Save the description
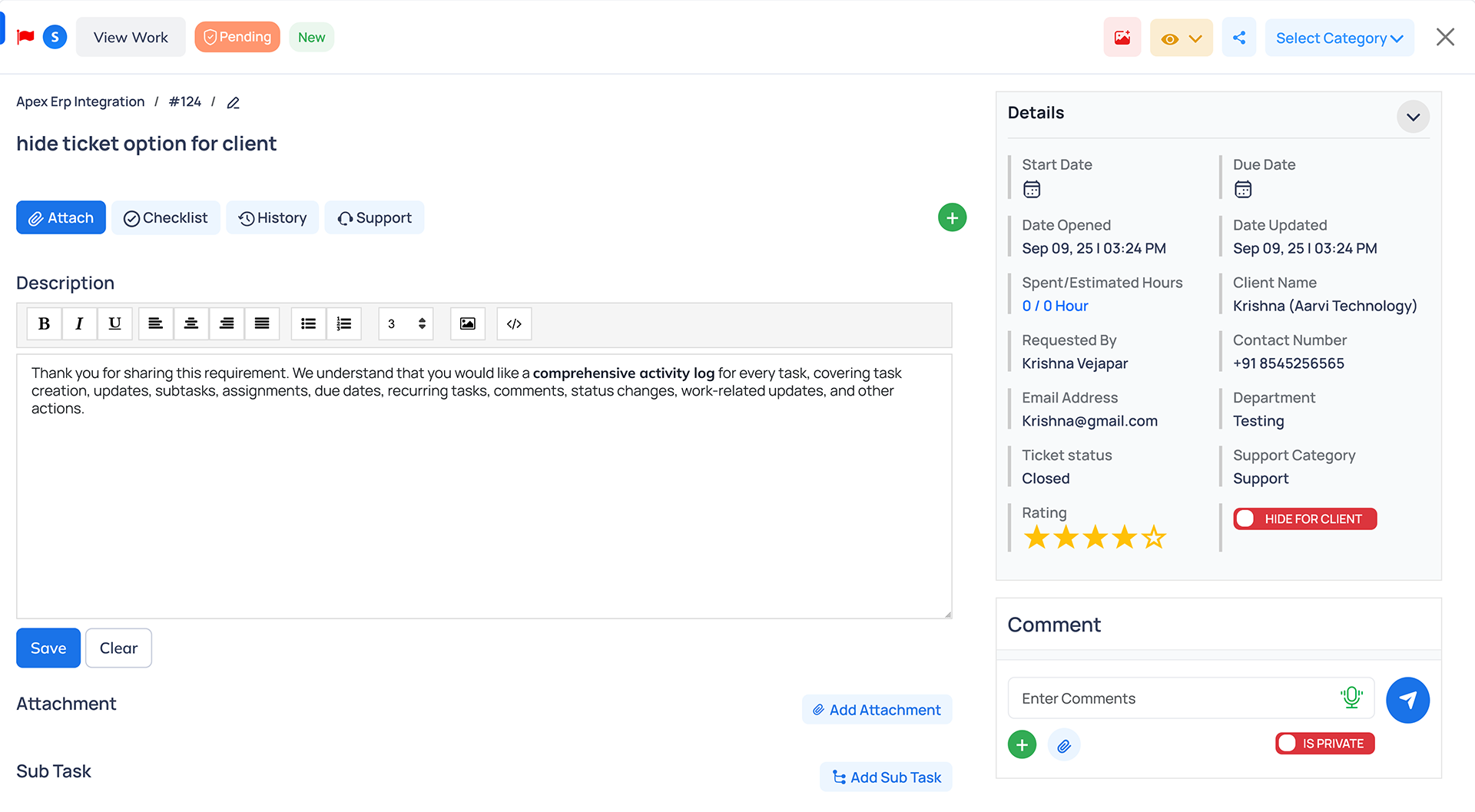Screen dimensions: 1475x812 coord(48,648)
